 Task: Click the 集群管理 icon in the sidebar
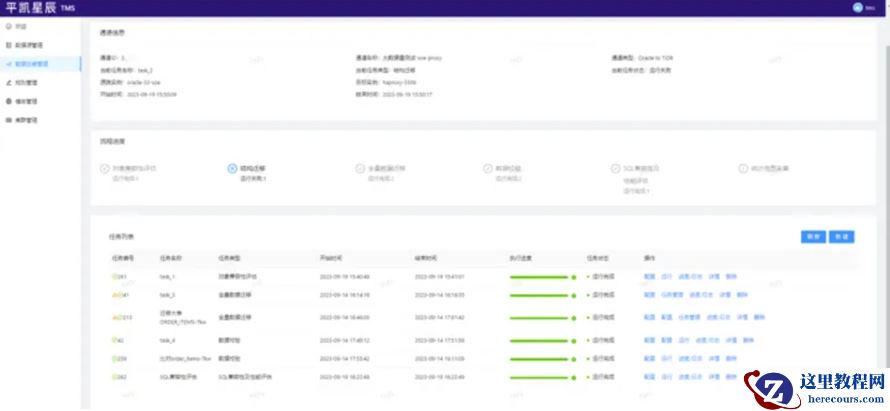(9, 120)
